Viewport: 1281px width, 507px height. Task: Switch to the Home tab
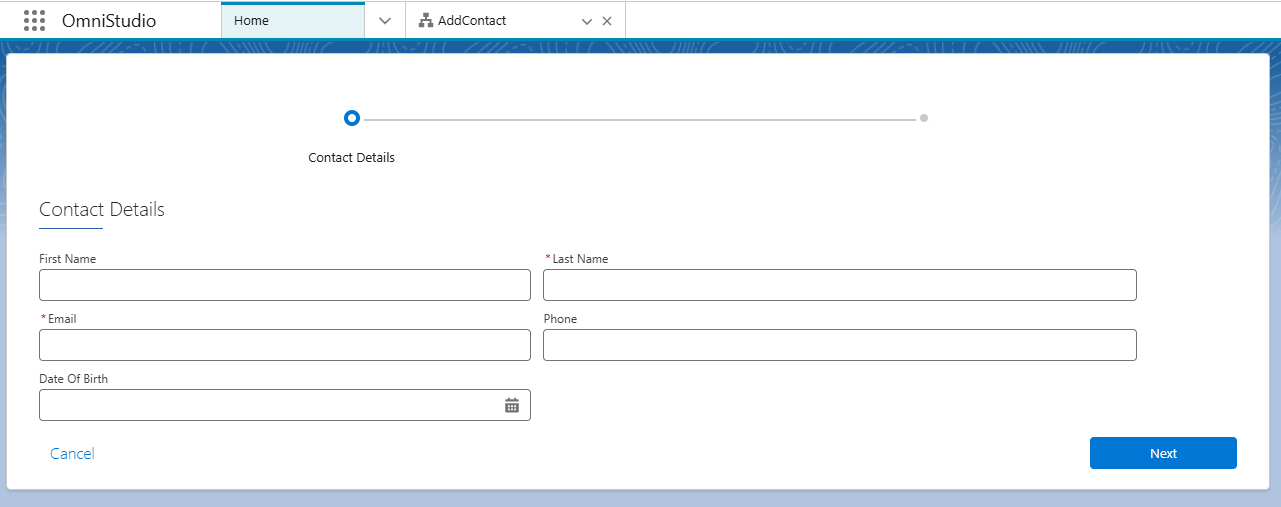tap(292, 21)
